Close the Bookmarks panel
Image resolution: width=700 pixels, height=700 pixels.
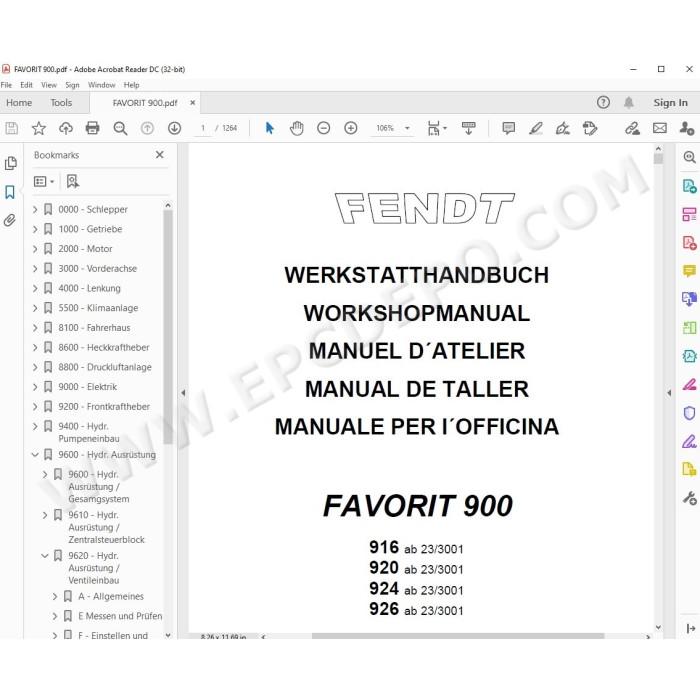tap(159, 155)
